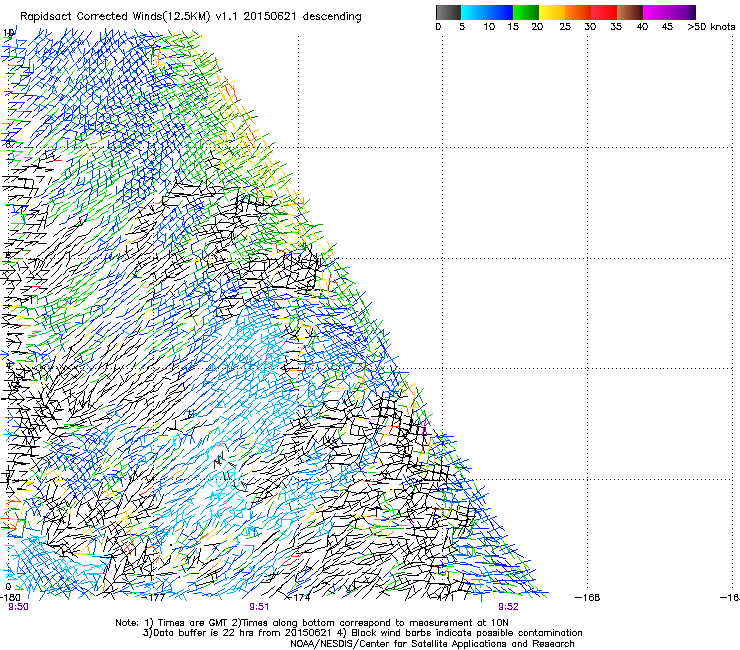
Task: Click the yellow 20–25 knots legend segment
Action: click(x=552, y=12)
